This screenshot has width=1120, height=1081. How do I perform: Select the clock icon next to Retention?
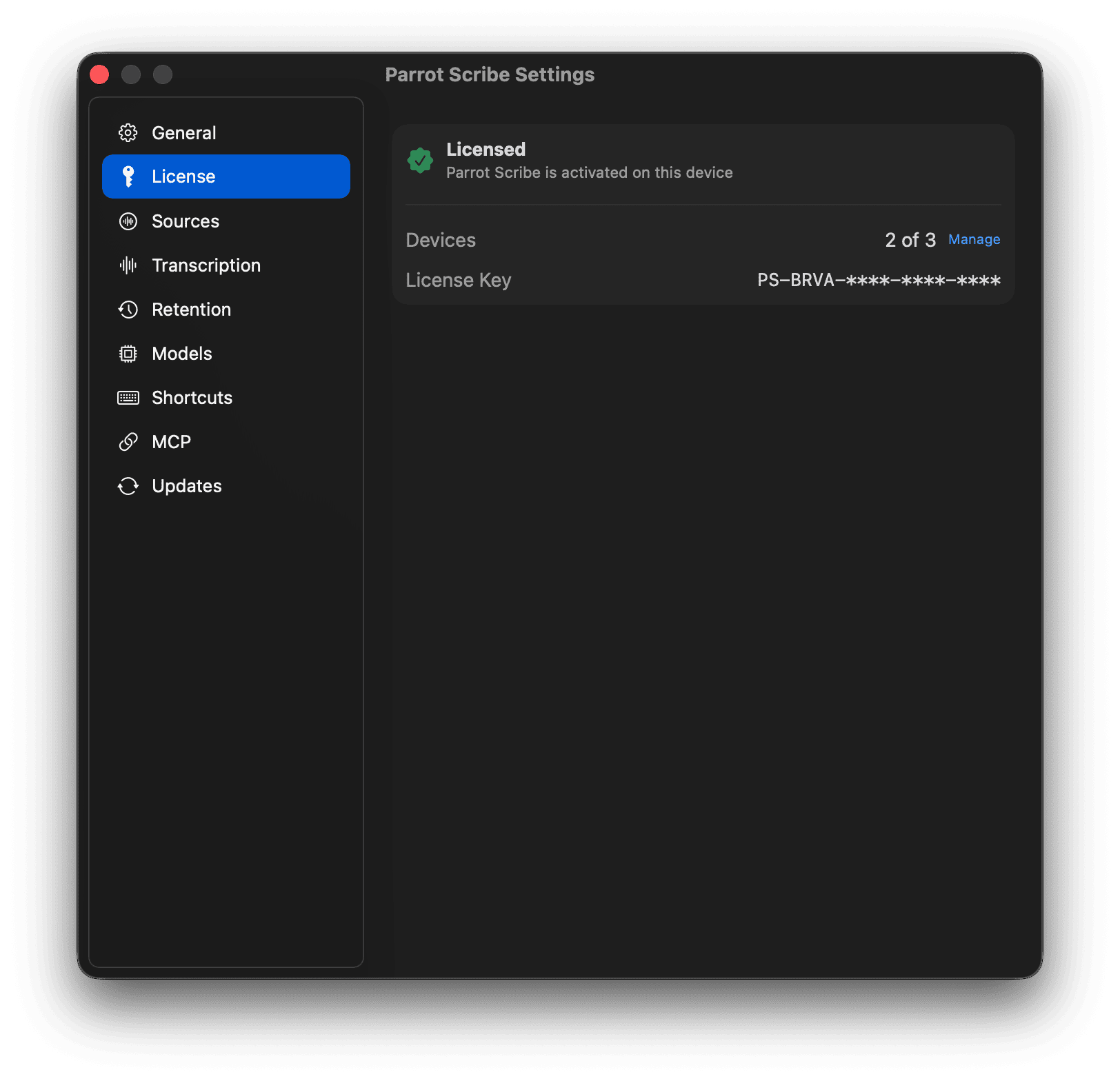128,309
